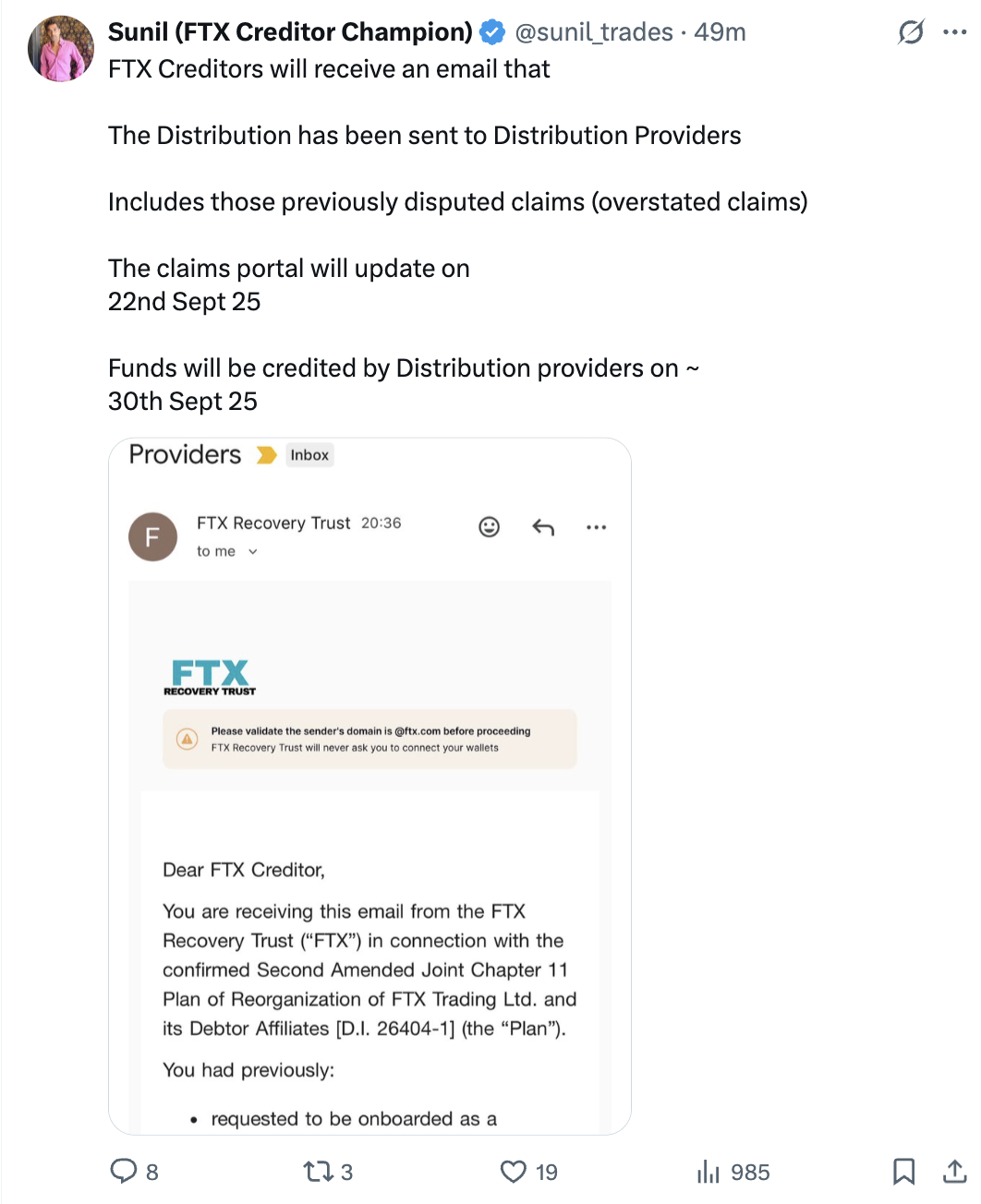981x1204 pixels.
Task: Open the email's three-dot more menu
Action: (x=596, y=526)
